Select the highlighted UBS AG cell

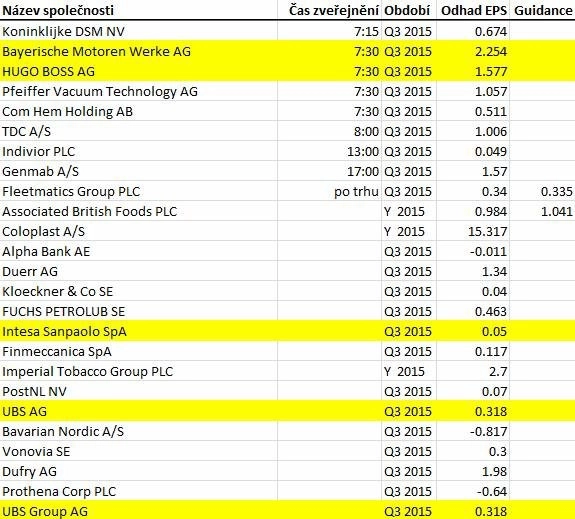tap(139, 411)
